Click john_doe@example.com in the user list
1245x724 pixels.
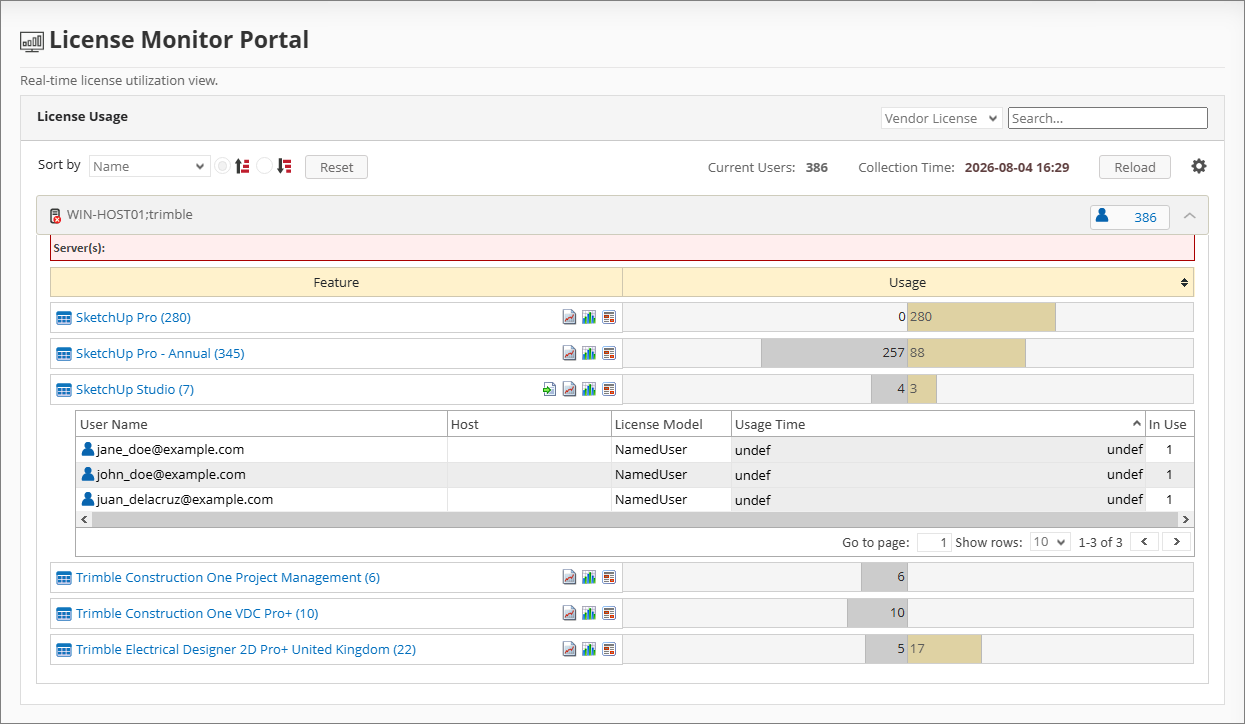pos(171,474)
